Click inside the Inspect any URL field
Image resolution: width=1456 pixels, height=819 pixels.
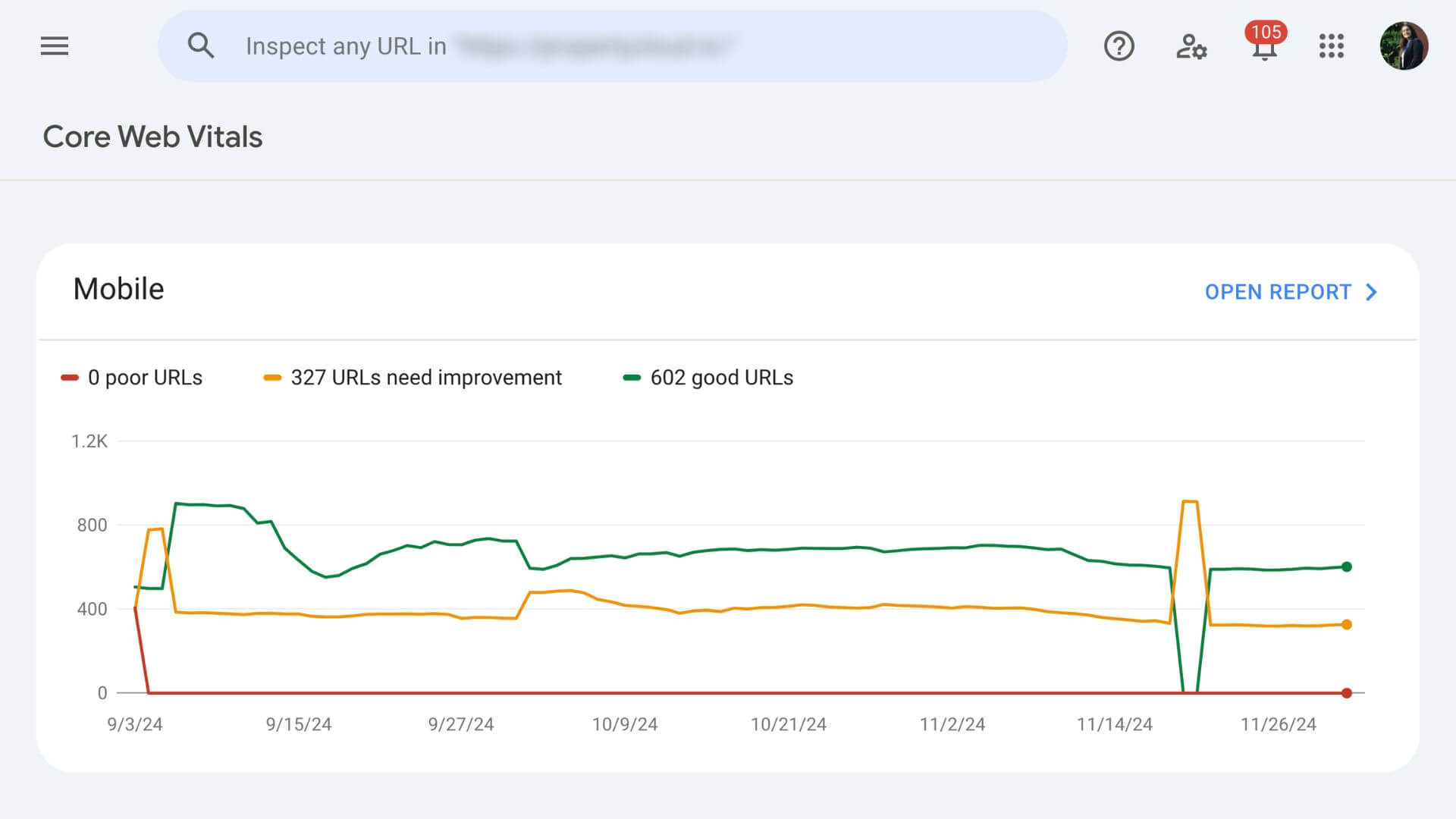[x=607, y=45]
